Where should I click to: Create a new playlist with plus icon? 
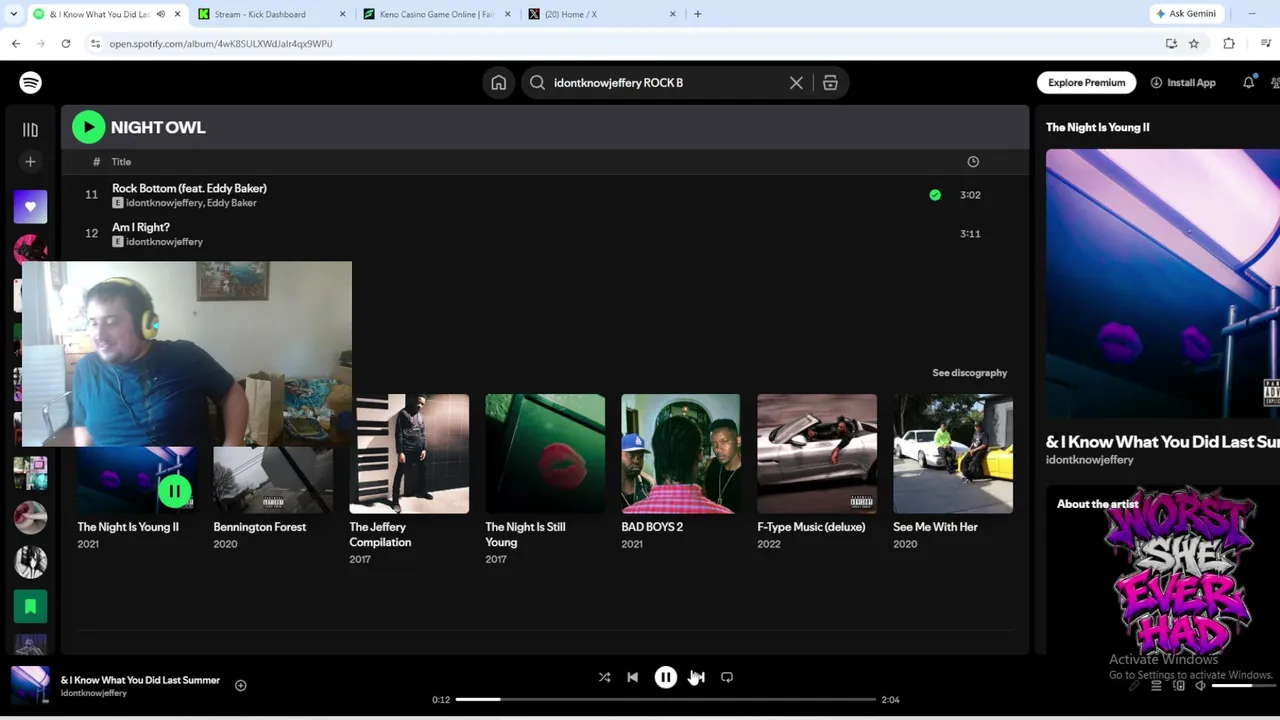pyautogui.click(x=30, y=162)
